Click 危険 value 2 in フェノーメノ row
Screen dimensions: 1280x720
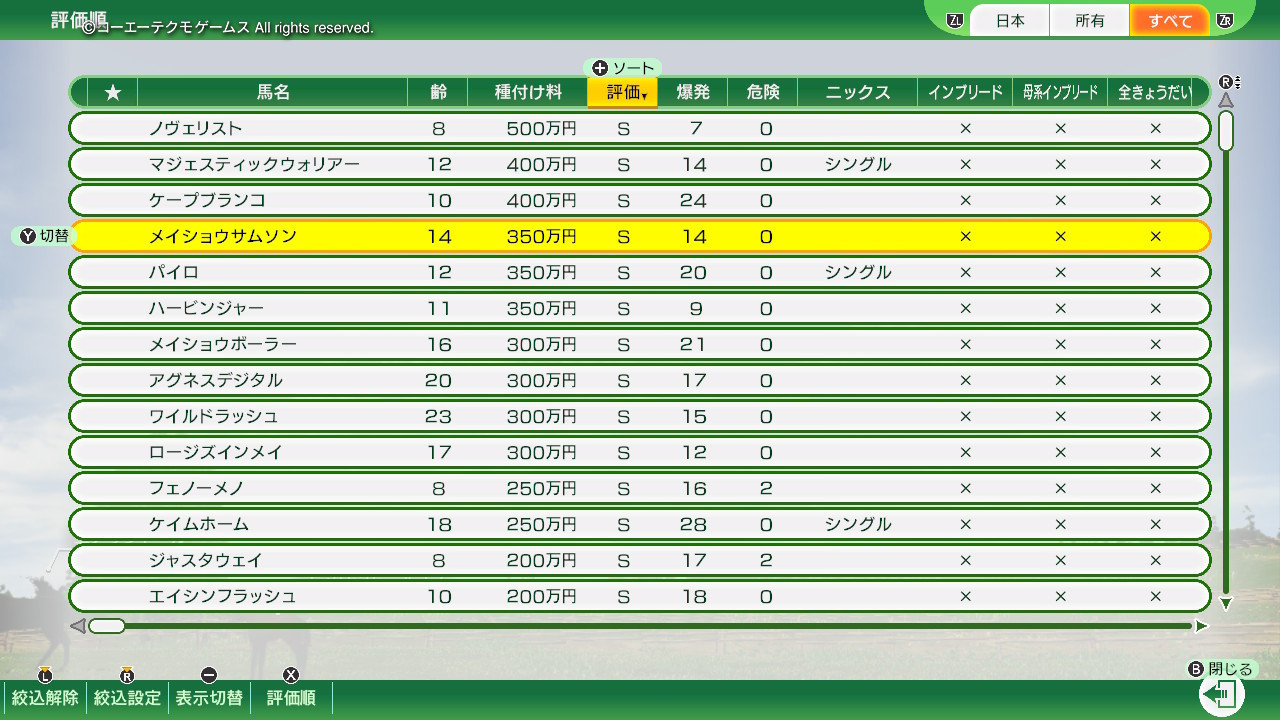tap(766, 489)
